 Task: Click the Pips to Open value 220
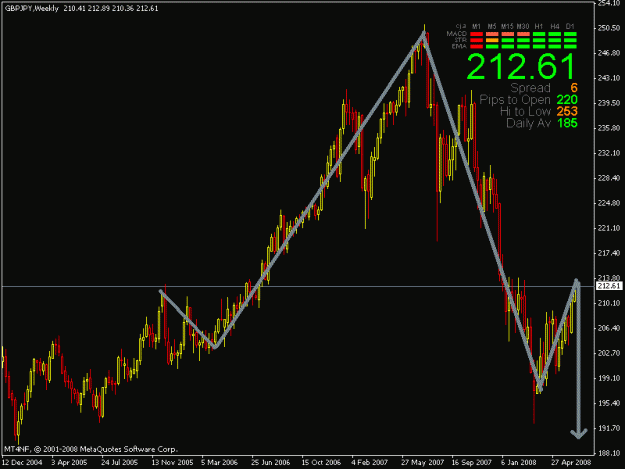[x=567, y=100]
